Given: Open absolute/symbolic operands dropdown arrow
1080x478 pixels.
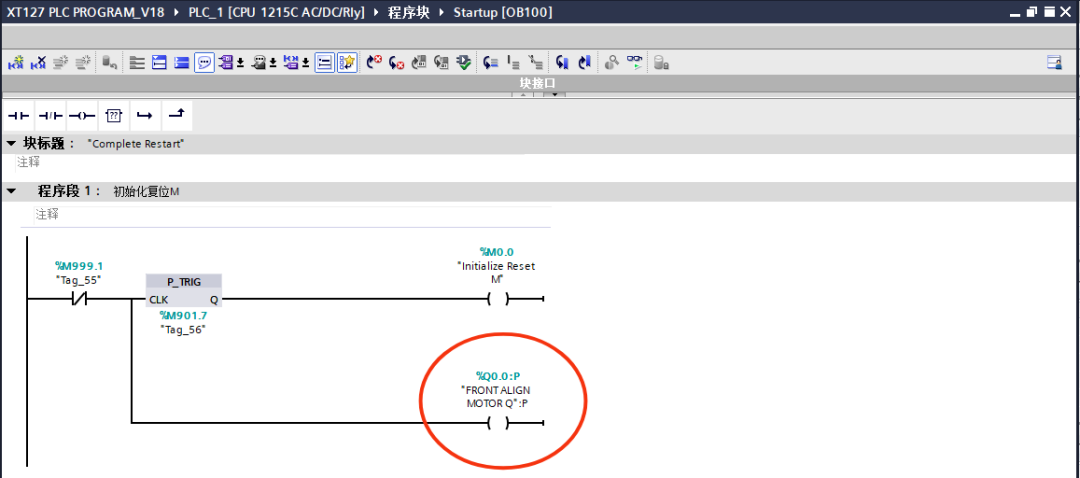Looking at the screenshot, I should pos(240,63).
